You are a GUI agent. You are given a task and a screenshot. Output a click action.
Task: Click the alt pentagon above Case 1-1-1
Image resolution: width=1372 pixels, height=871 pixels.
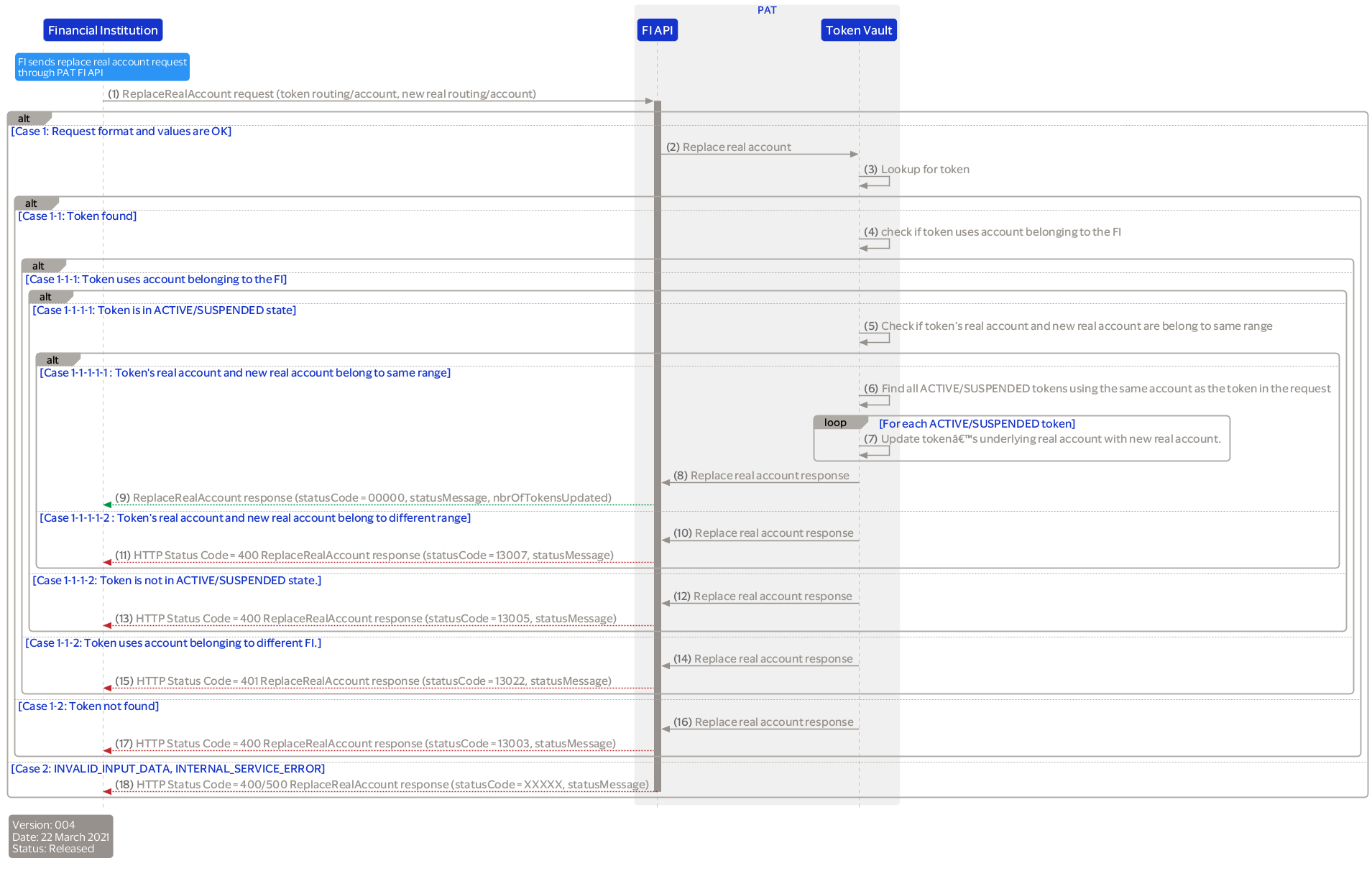39,265
